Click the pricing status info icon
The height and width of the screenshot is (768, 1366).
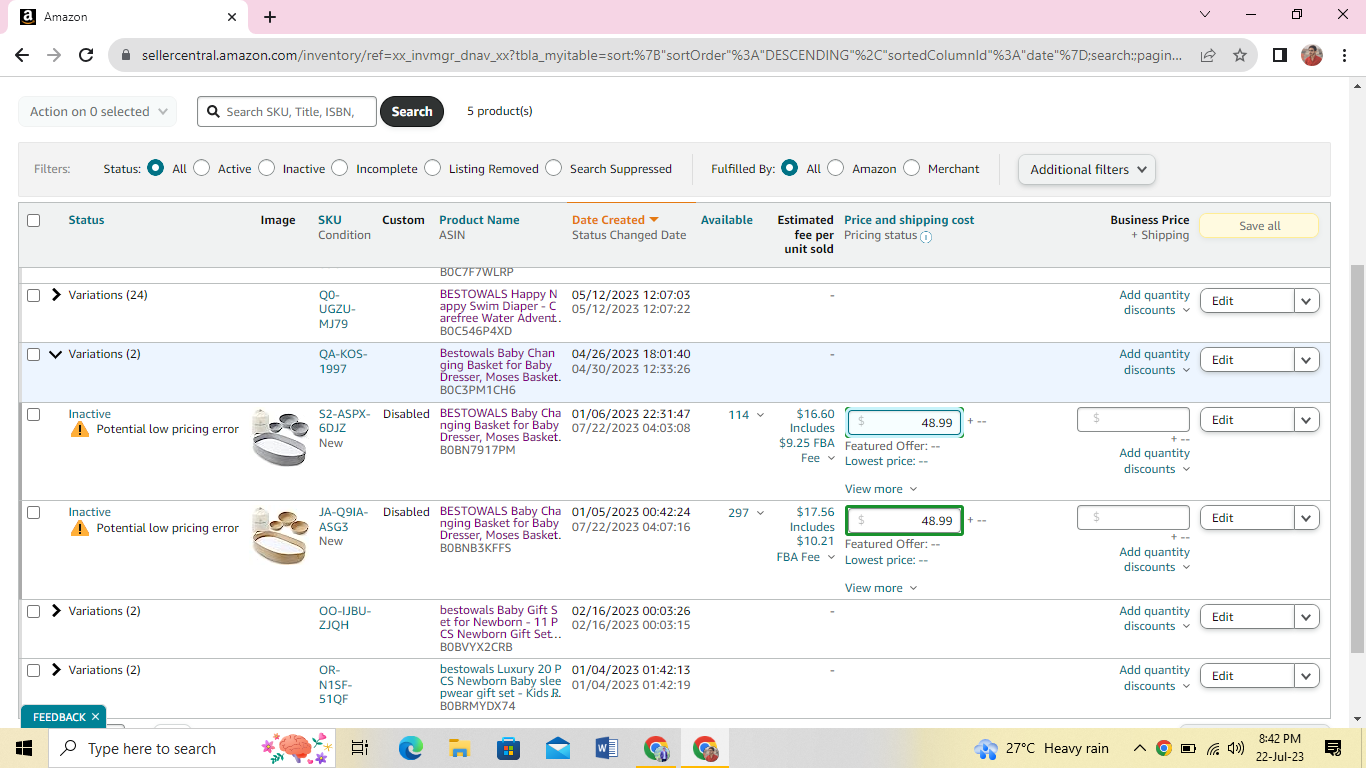pos(926,237)
